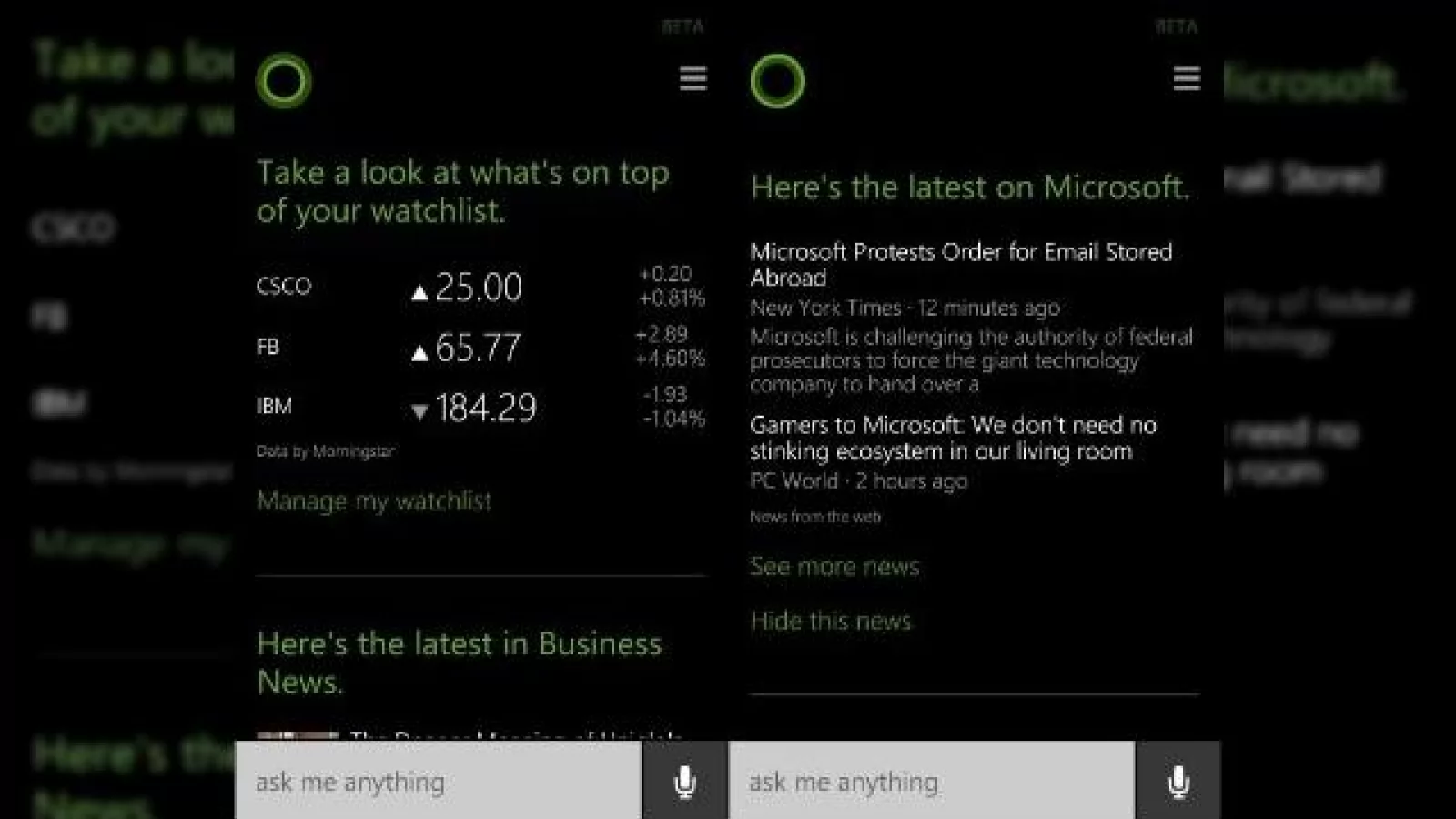Click 'Here's the latest in Business News' heading
The image size is (1456, 819).
(x=460, y=662)
